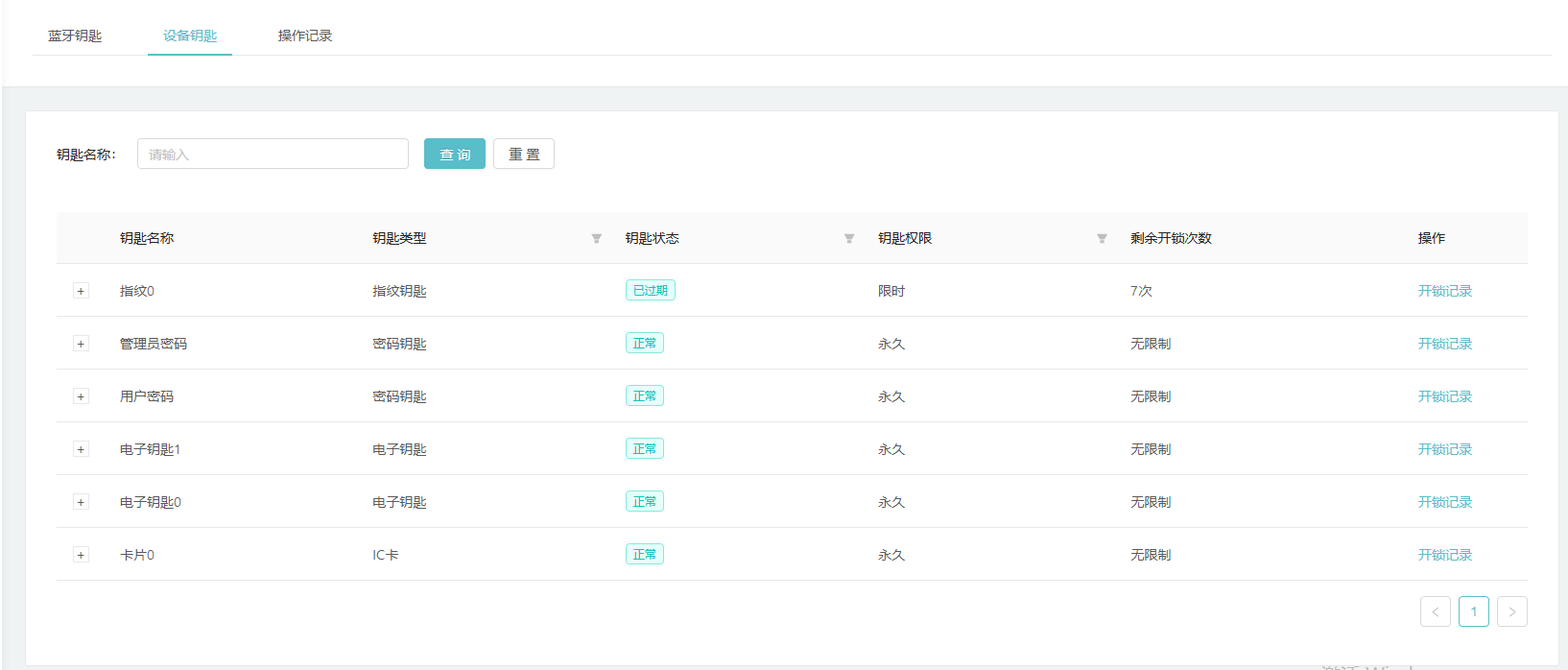Image resolution: width=1568 pixels, height=670 pixels.
Task: Expand the 电子钥匙1 row
Action: 81,449
